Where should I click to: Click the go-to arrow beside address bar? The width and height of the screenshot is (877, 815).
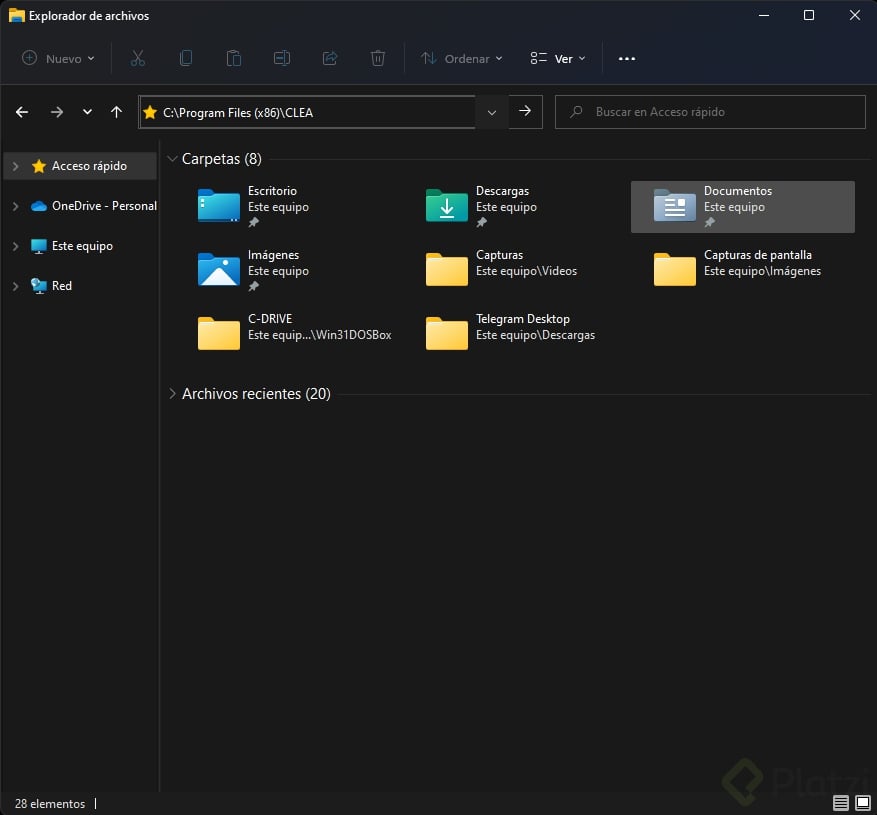coord(525,111)
